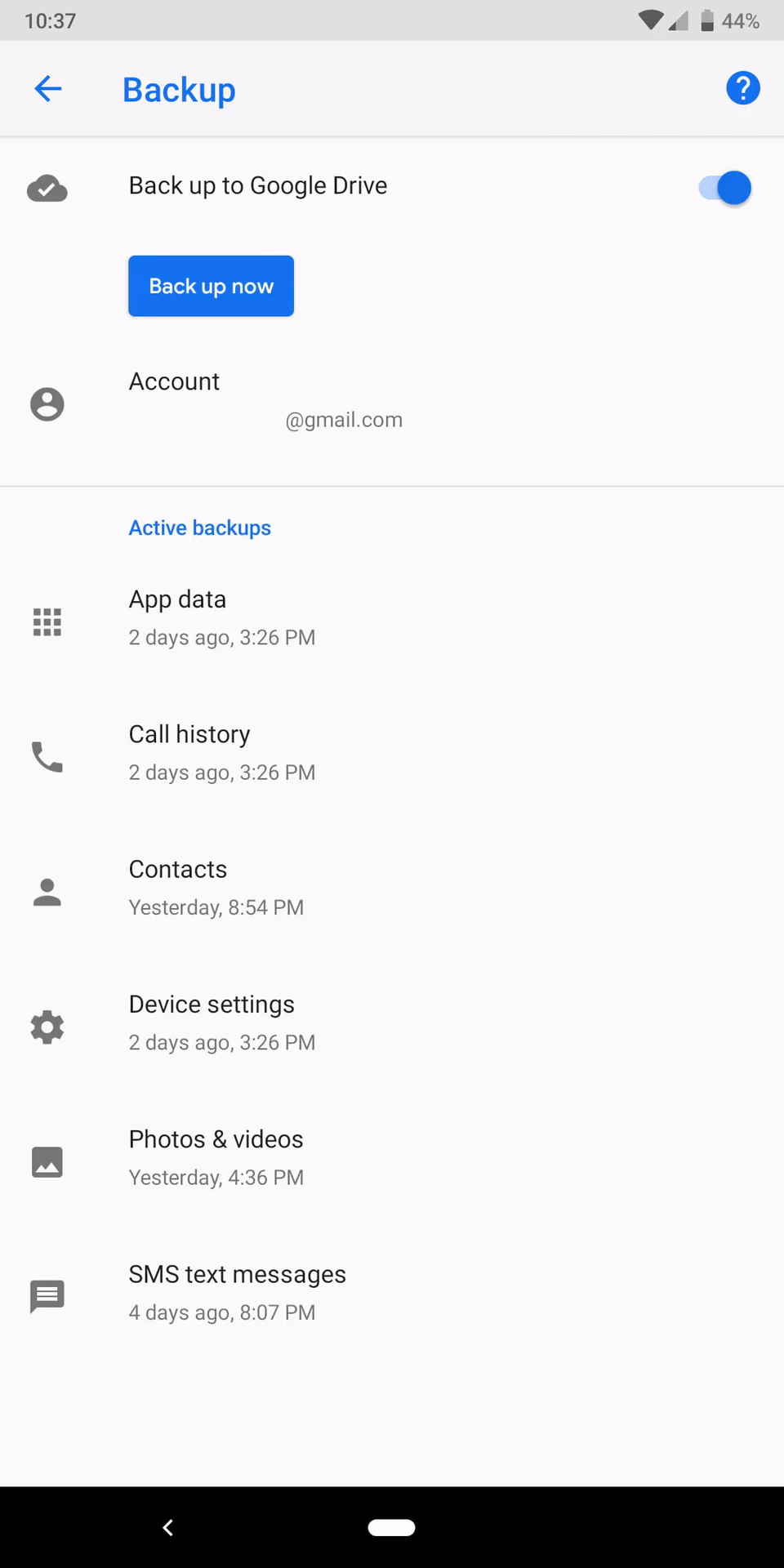Tap the account person circle icon
Viewport: 784px width, 1568px height.
(47, 404)
